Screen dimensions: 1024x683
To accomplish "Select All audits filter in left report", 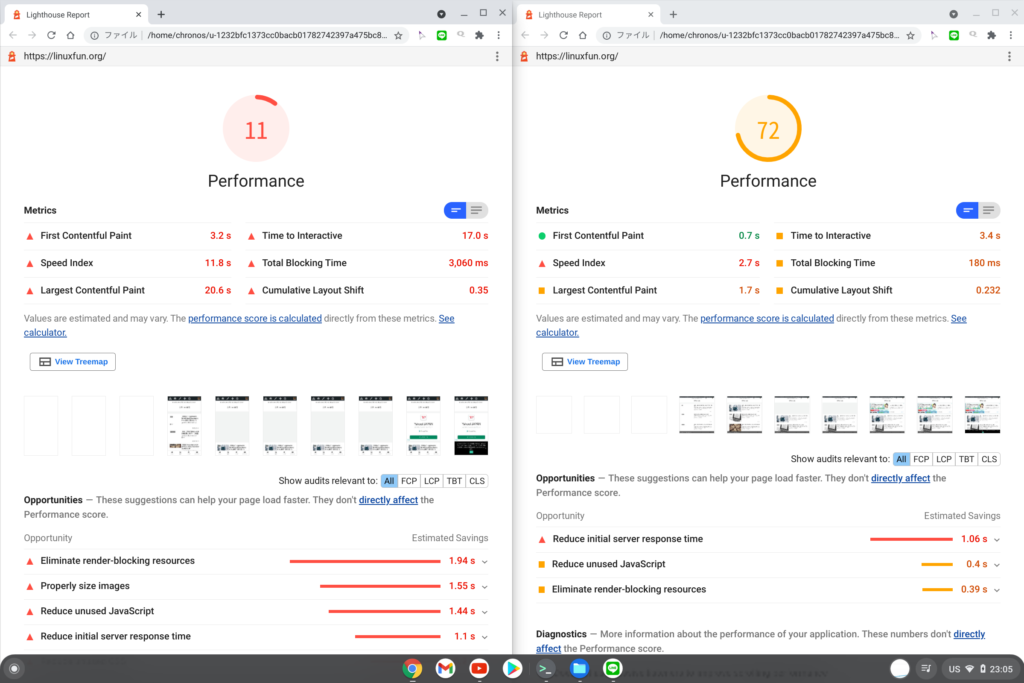I will tap(389, 481).
